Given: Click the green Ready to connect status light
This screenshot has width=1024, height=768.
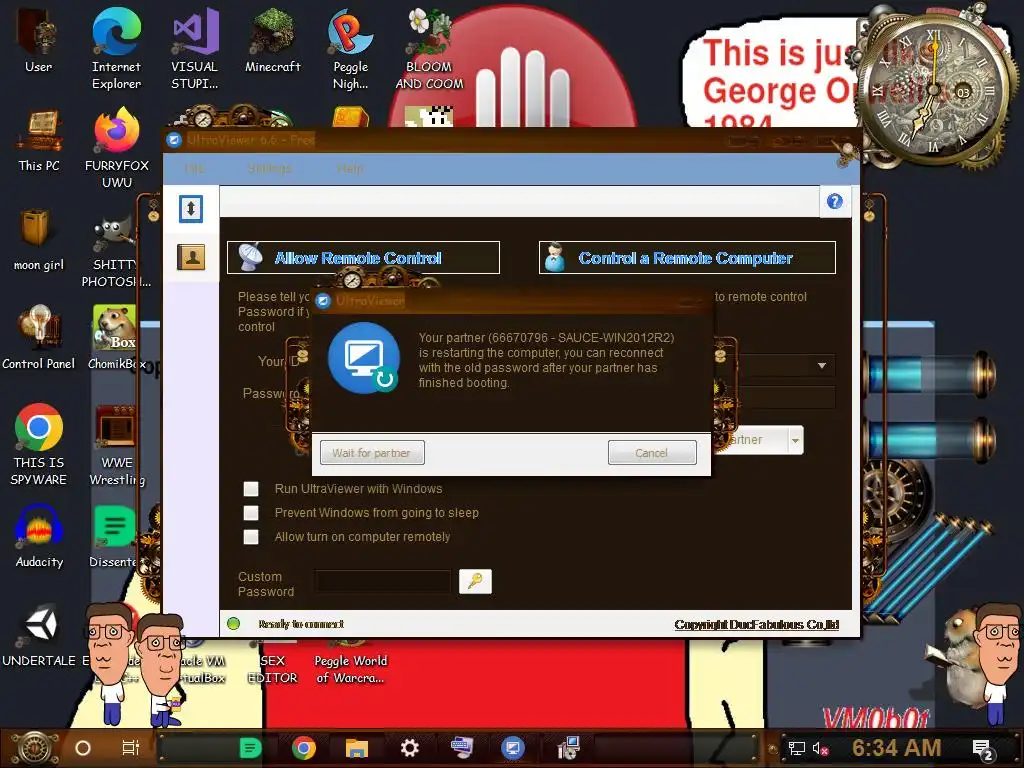Looking at the screenshot, I should (x=233, y=624).
